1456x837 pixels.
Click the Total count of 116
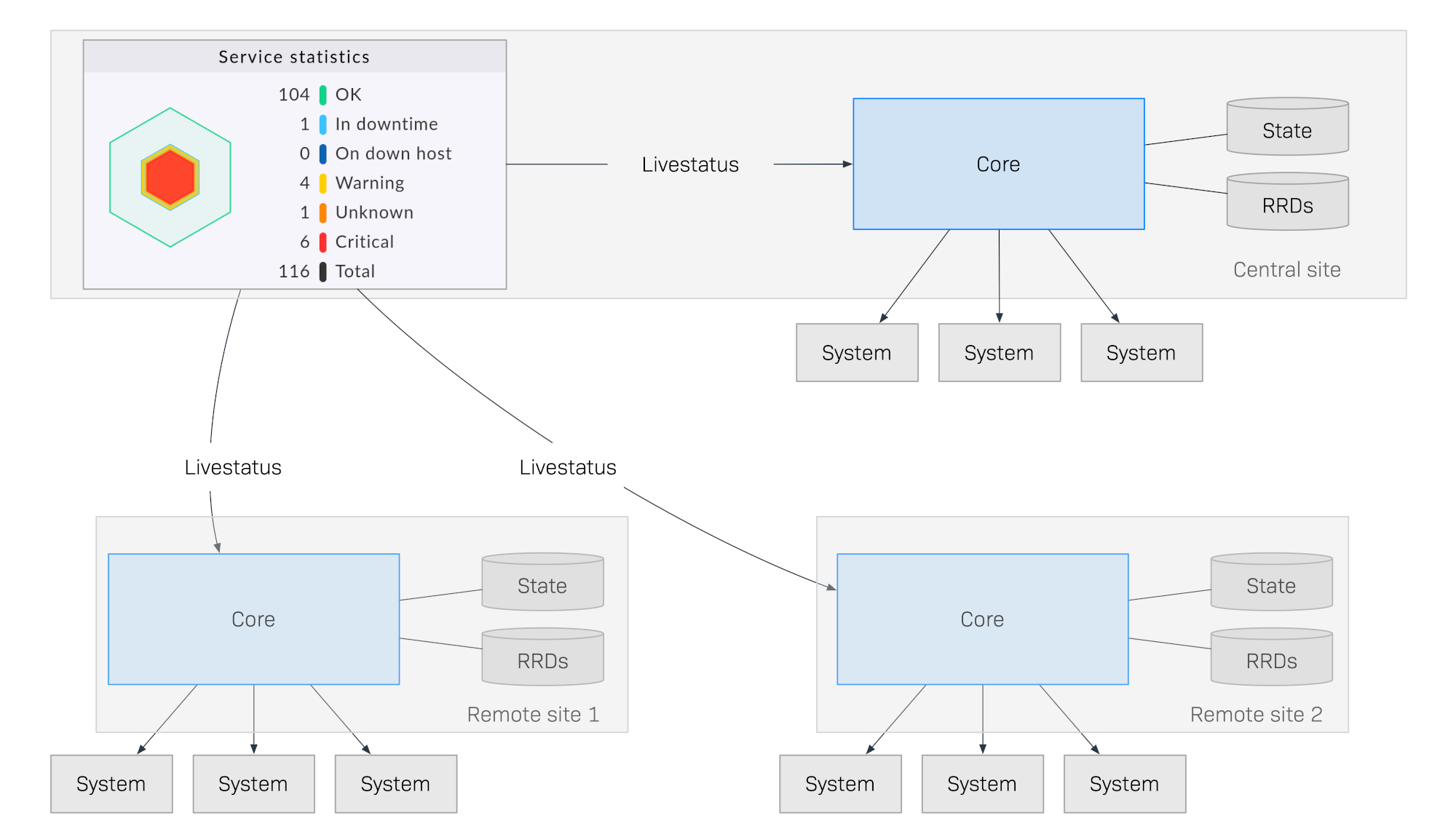(x=294, y=270)
